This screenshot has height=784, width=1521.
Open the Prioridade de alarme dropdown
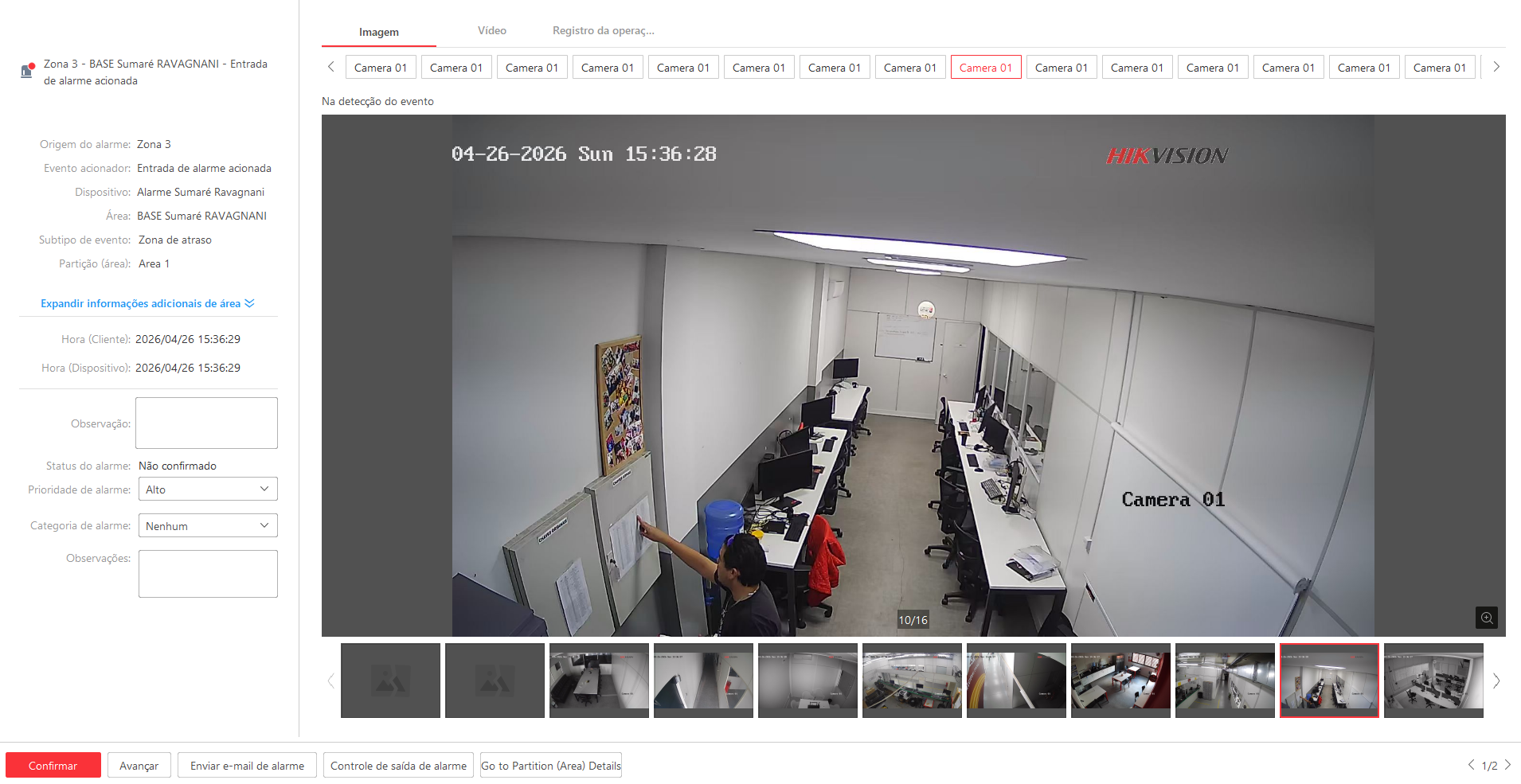[208, 490]
